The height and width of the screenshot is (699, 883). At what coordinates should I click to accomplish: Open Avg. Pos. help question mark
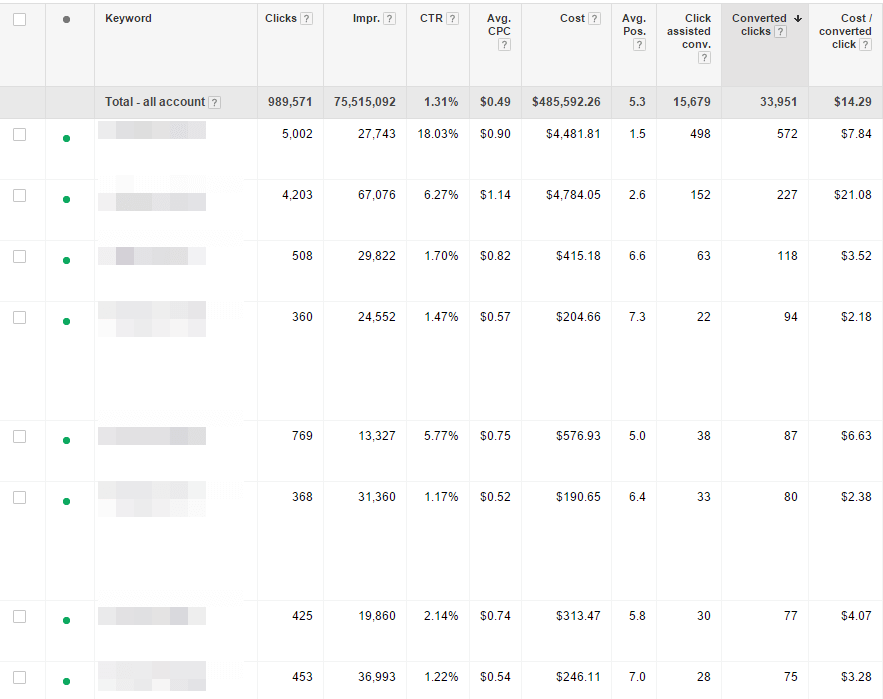(639, 45)
